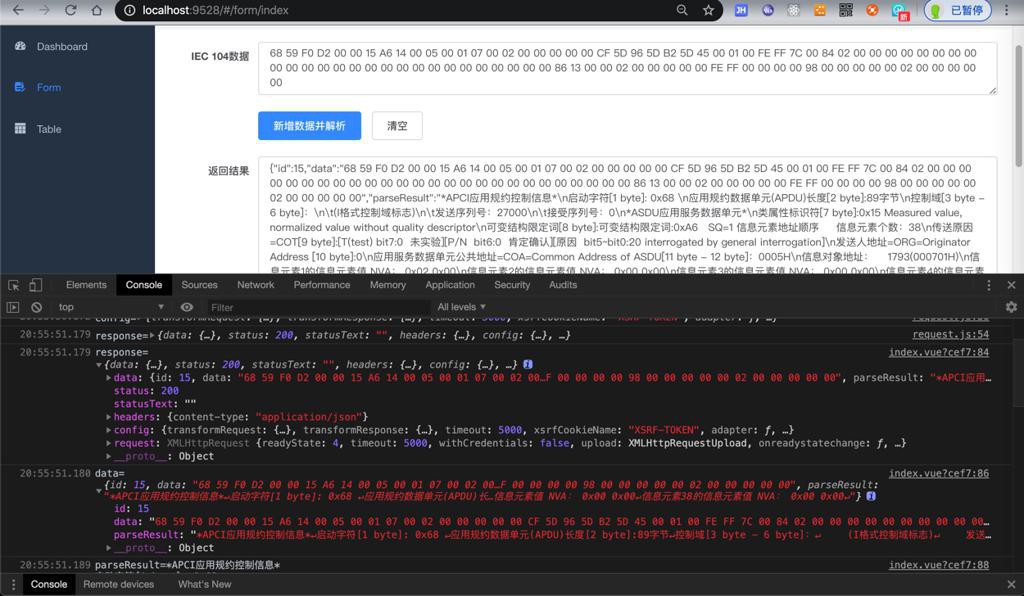1024x596 pixels.
Task: Expand the collapsed response object arrow
Action: click(x=152, y=336)
